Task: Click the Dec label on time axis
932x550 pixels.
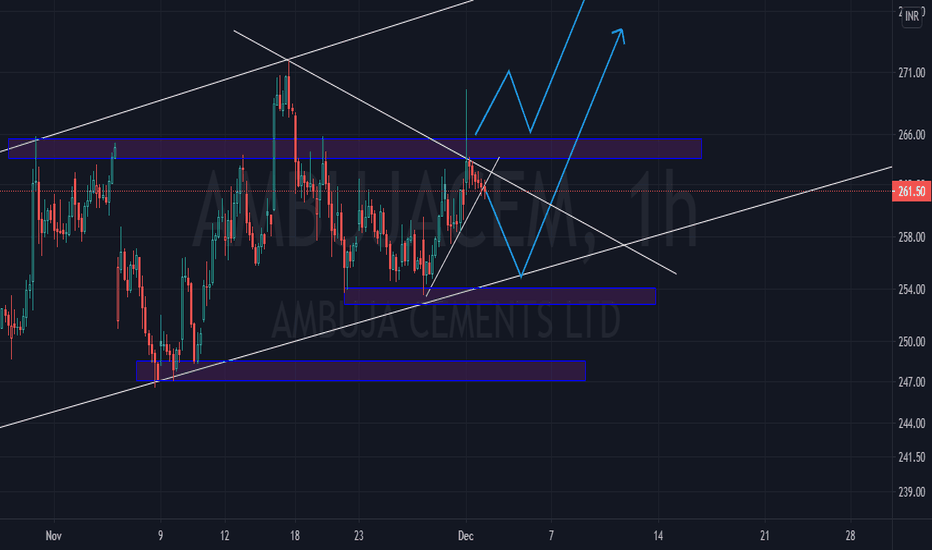Action: [466, 536]
